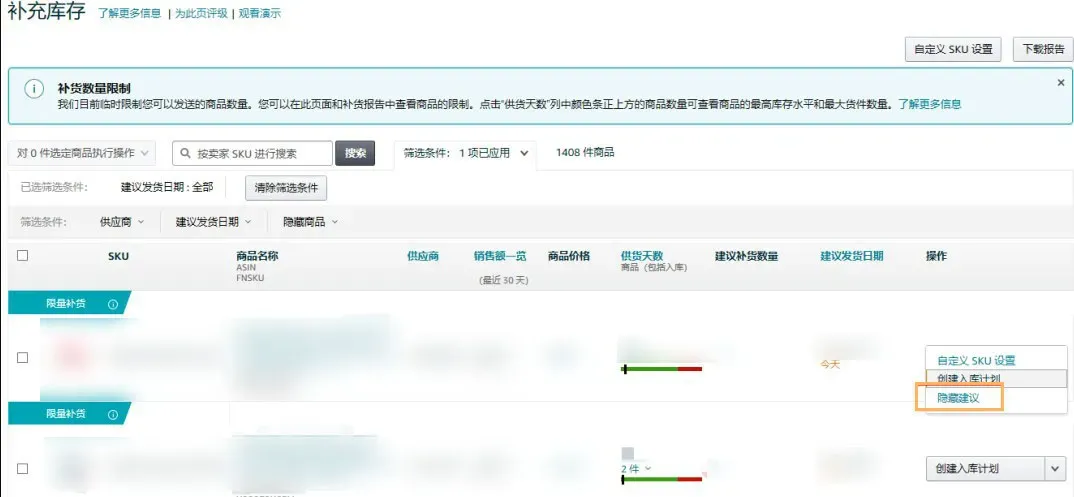Expand the 2 件 quantity dropdown
This screenshot has height=497, width=1074.
coord(636,468)
